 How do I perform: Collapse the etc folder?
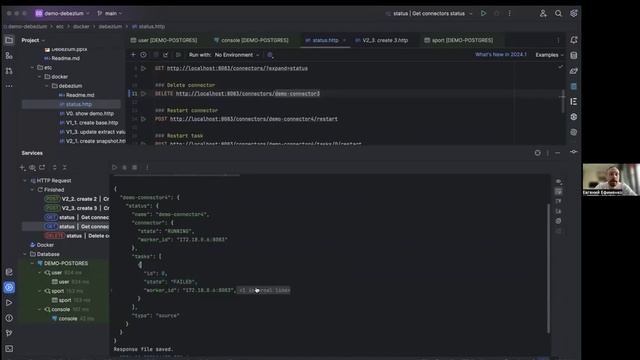pos(32,67)
